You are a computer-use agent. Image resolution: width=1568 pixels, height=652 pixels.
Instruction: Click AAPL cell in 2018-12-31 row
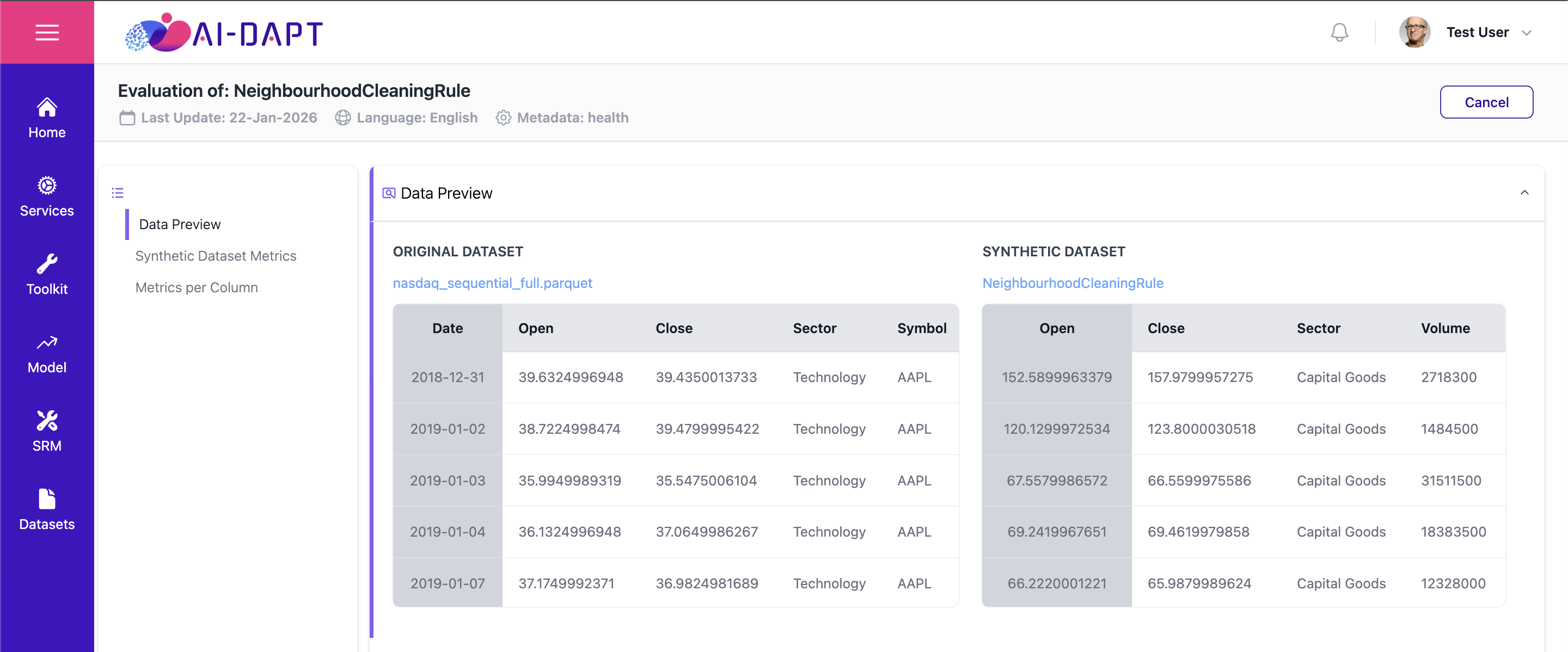pos(914,377)
